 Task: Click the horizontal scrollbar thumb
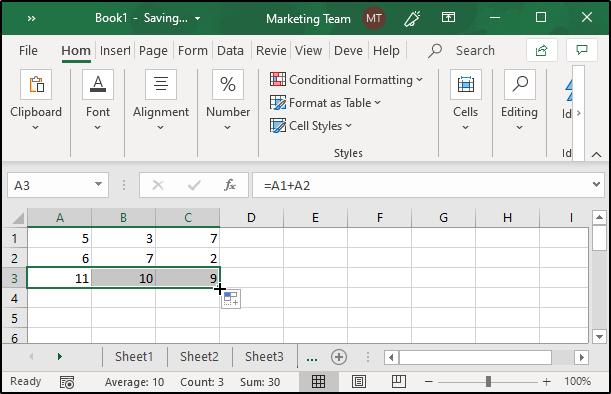coord(475,357)
